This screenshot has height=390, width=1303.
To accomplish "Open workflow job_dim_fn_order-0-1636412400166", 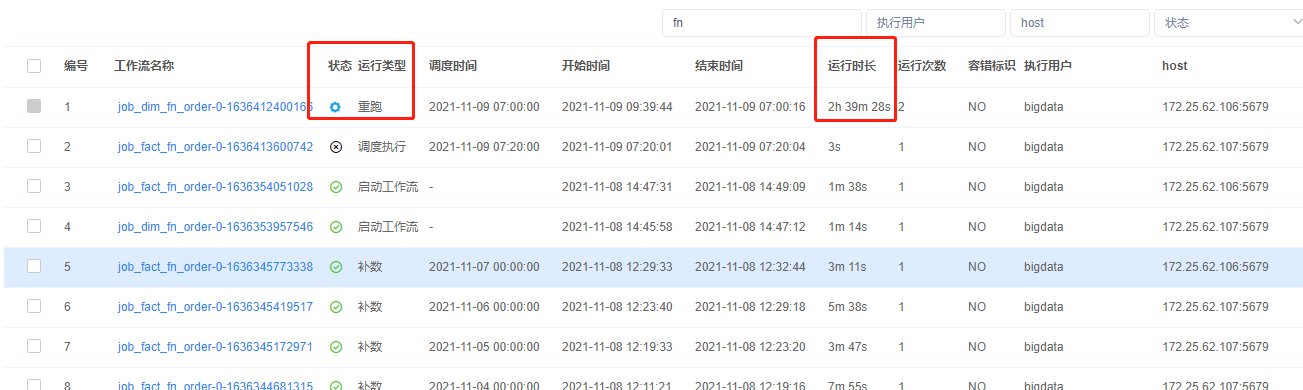I will tap(215, 107).
